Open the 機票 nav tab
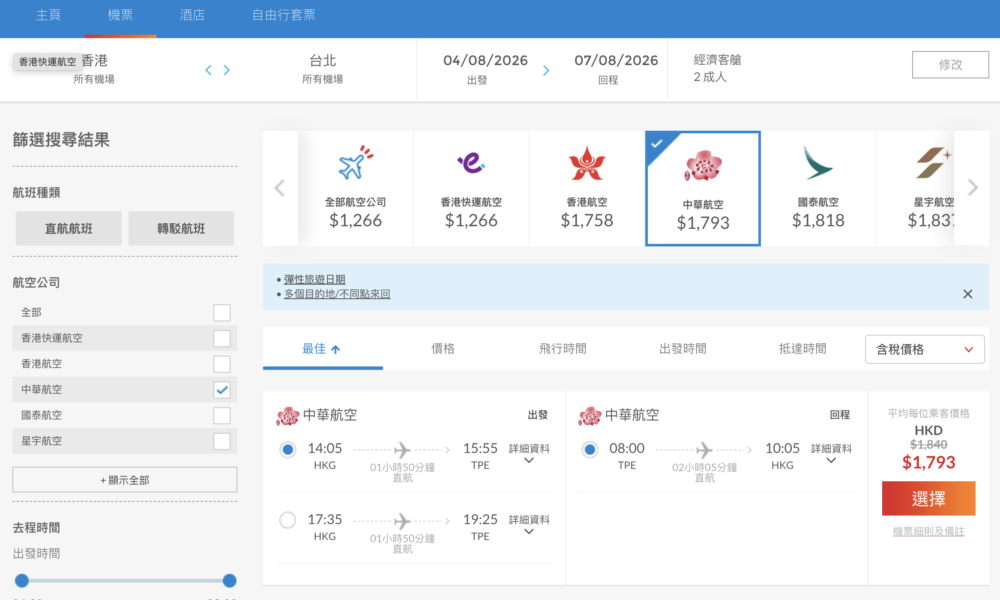This screenshot has width=1000, height=600. click(120, 15)
